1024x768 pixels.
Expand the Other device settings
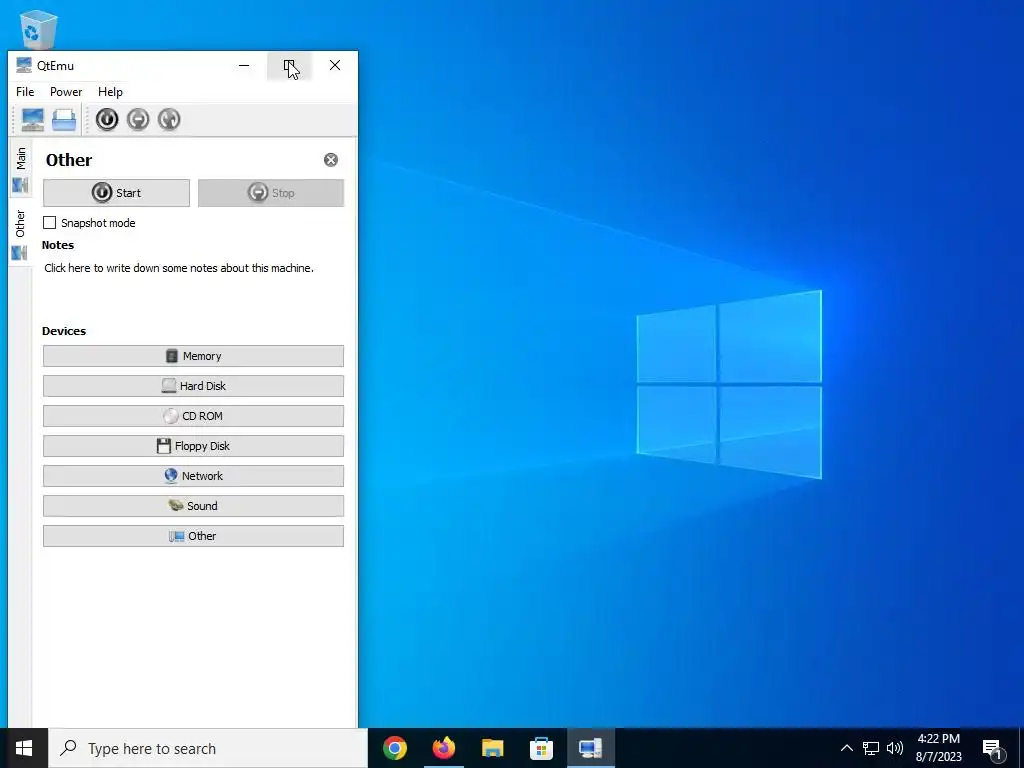[x=193, y=536]
